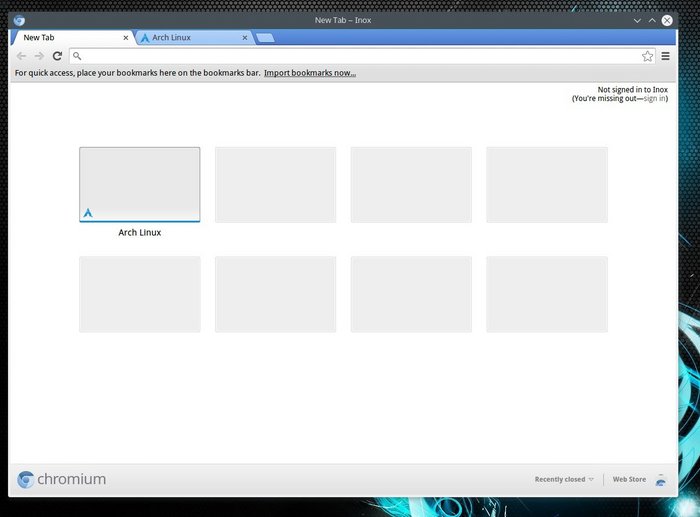Open the Arch Linux most-visited thumbnail

[x=140, y=184]
